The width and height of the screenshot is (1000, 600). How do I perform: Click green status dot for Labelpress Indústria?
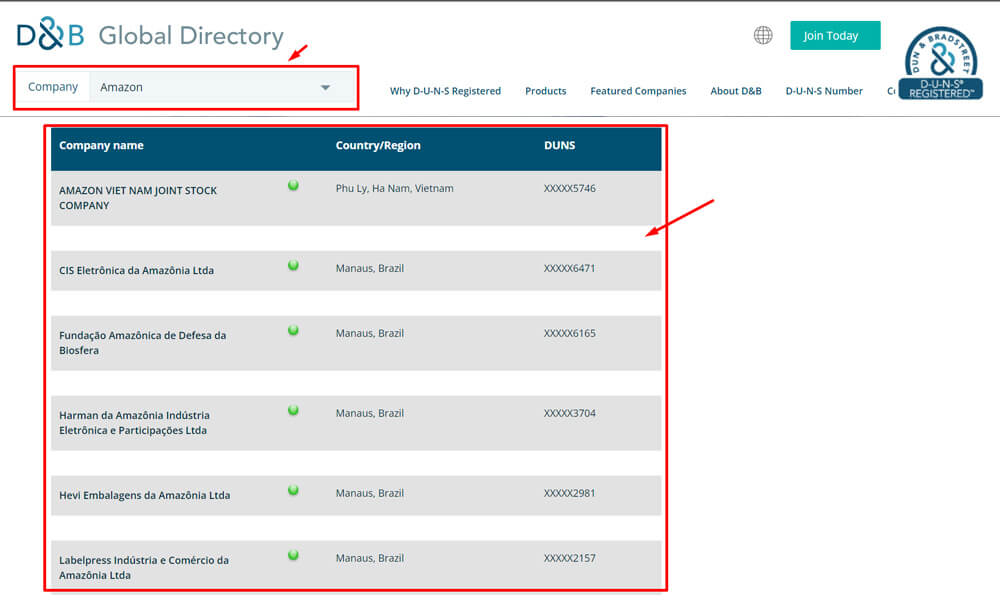[293, 555]
